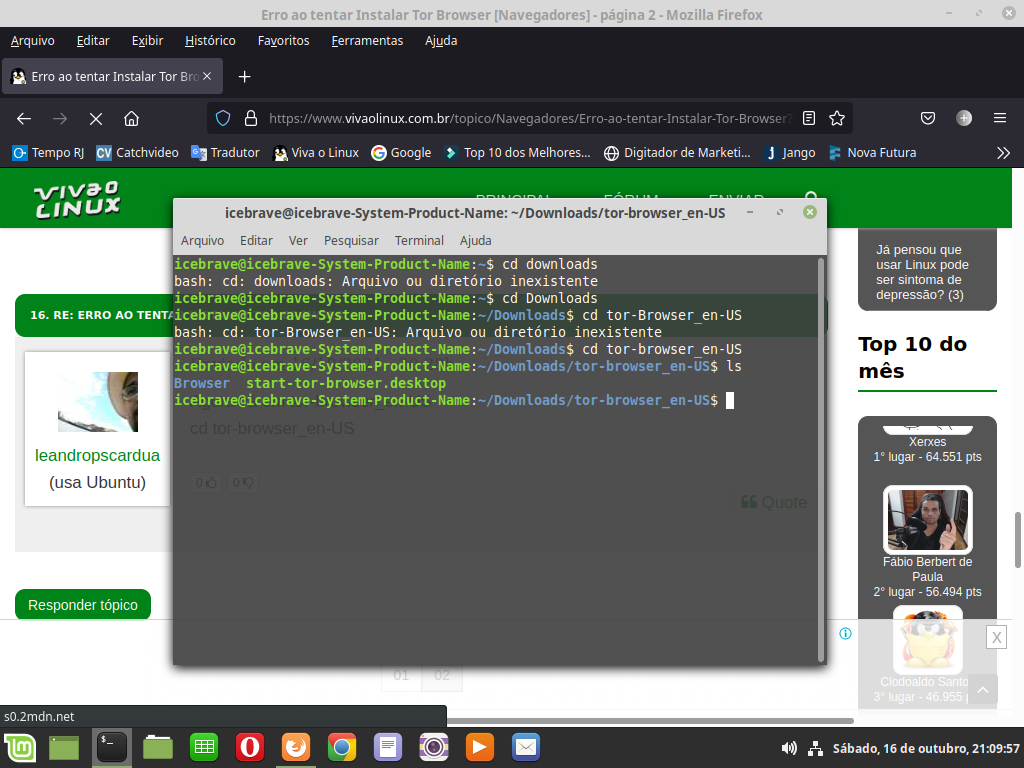Toggle reader view in the address bar
The width and height of the screenshot is (1024, 768).
pyautogui.click(x=808, y=118)
